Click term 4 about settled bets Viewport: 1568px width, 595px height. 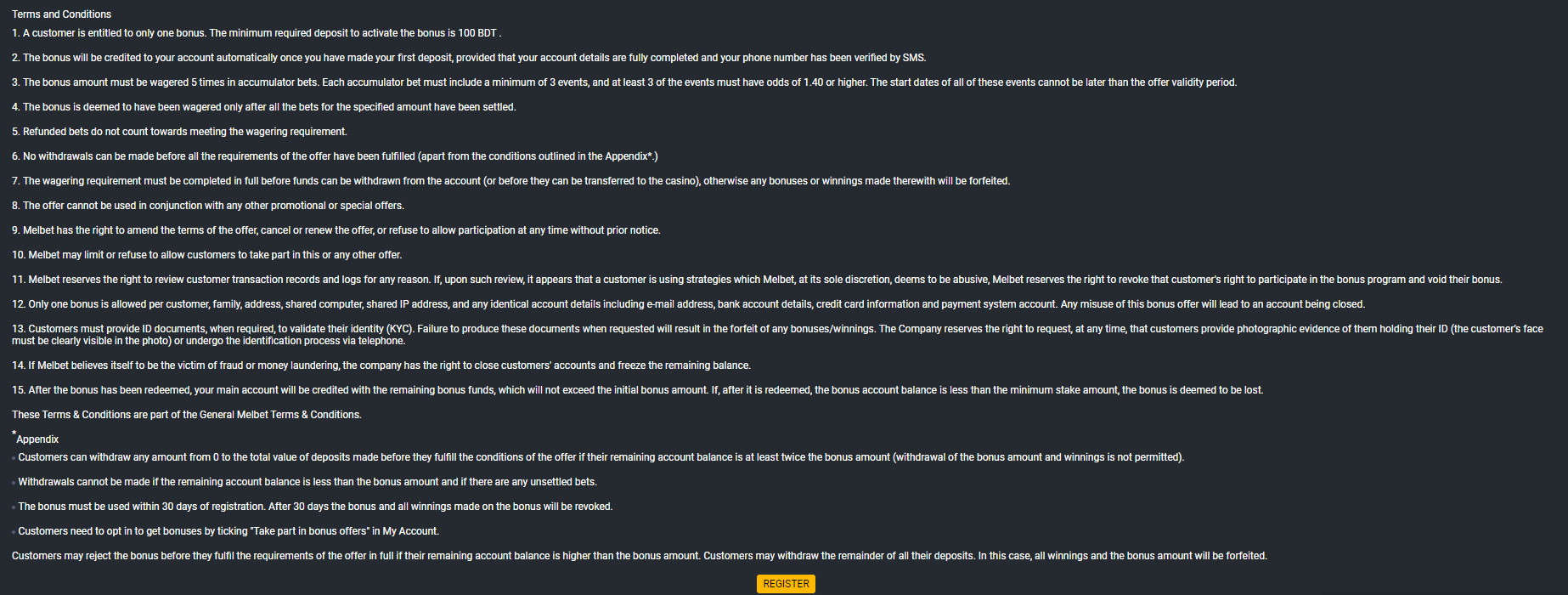[264, 107]
